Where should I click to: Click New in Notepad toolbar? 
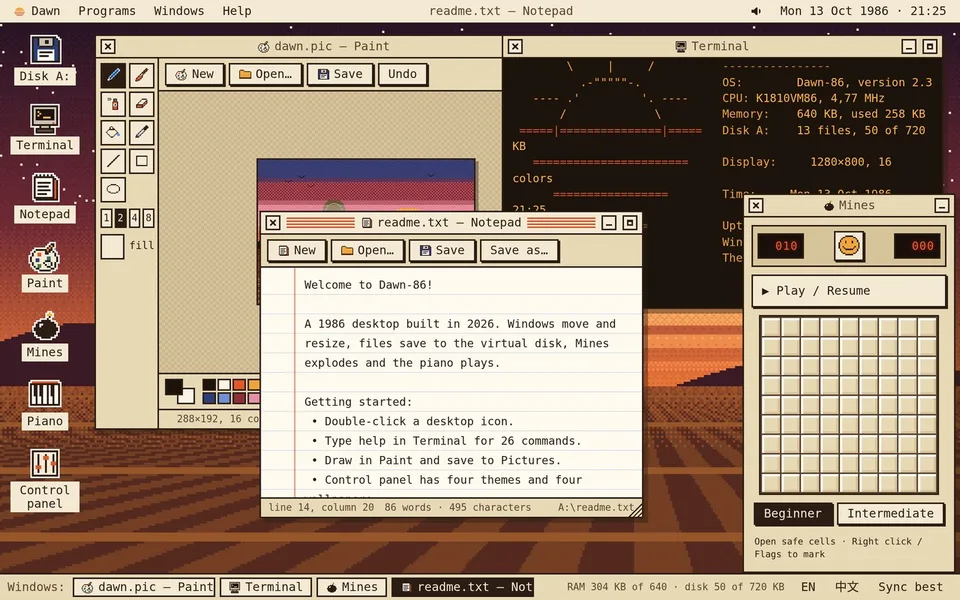pyautogui.click(x=297, y=250)
